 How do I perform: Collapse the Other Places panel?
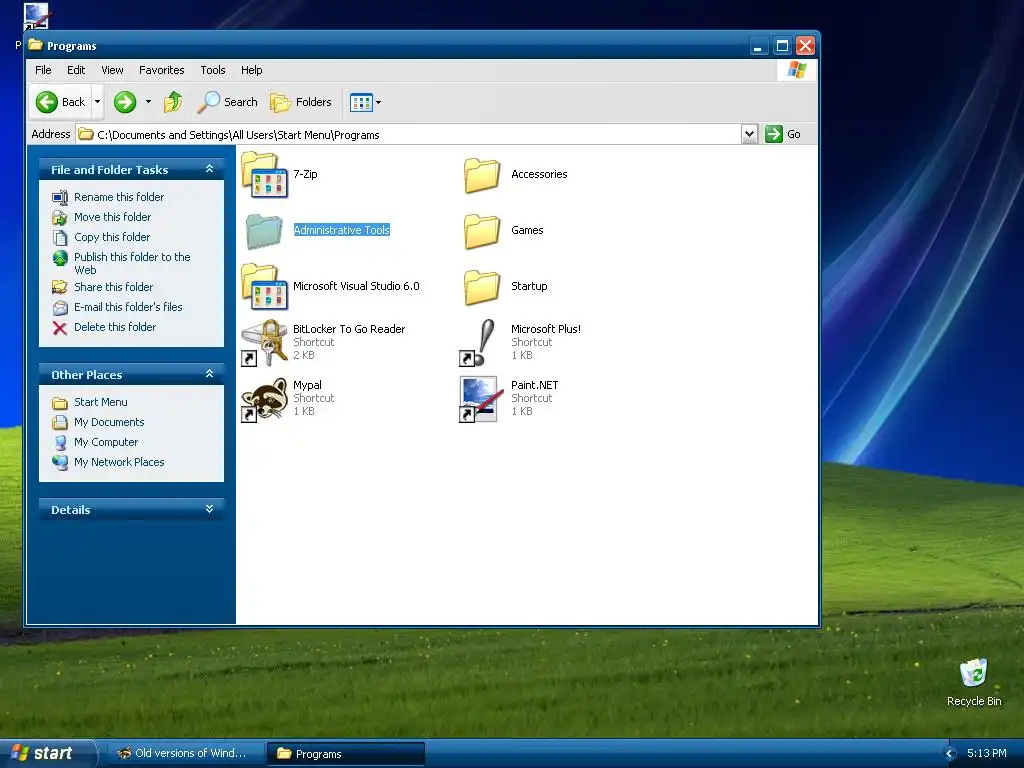pos(209,374)
